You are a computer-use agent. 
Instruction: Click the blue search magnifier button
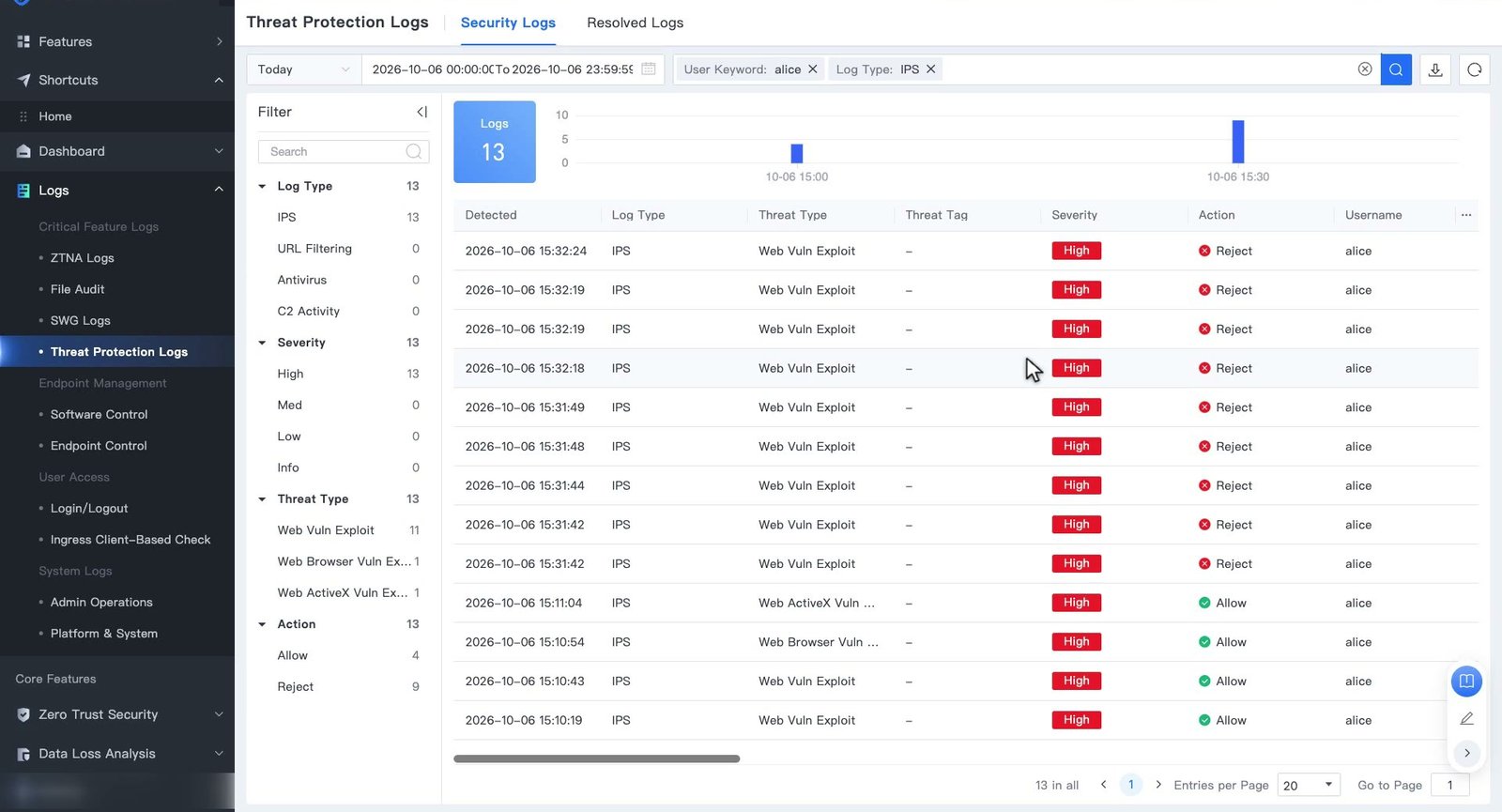coord(1396,69)
